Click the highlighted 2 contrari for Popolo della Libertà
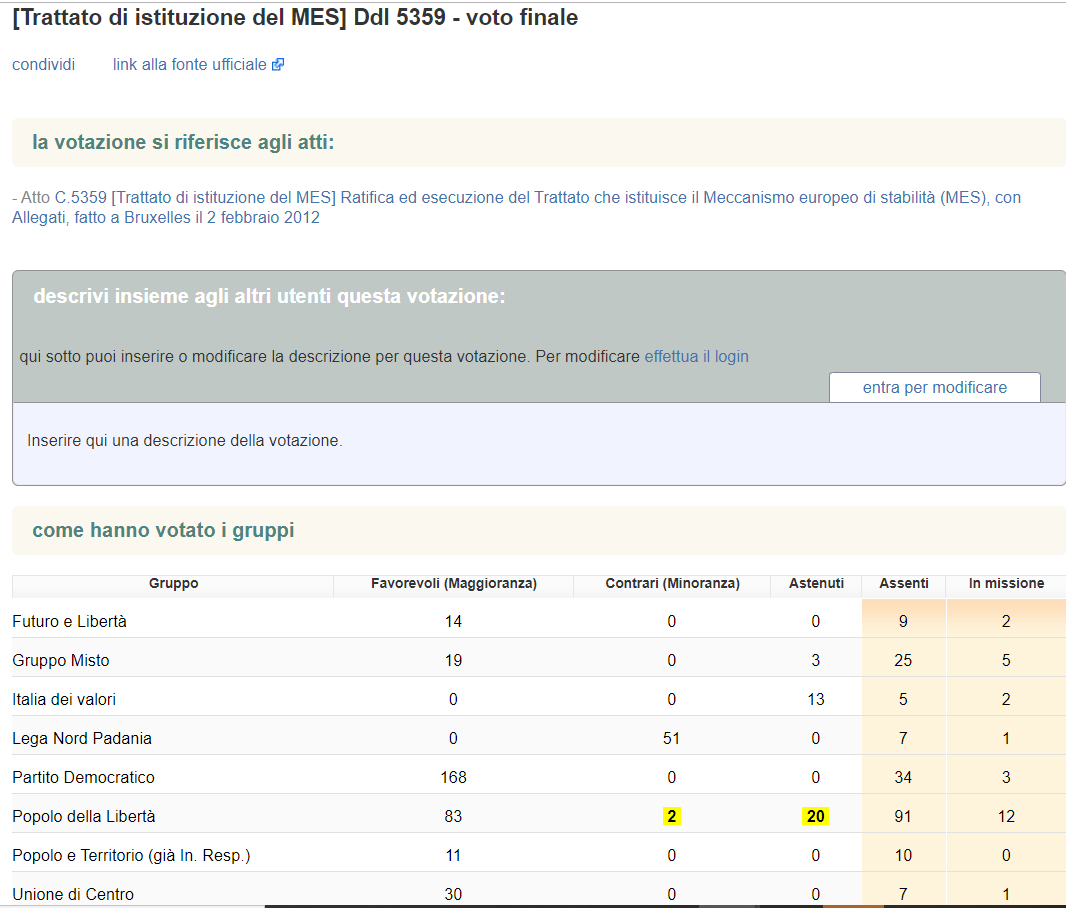Screen dimensions: 1066x908 pyautogui.click(x=672, y=816)
